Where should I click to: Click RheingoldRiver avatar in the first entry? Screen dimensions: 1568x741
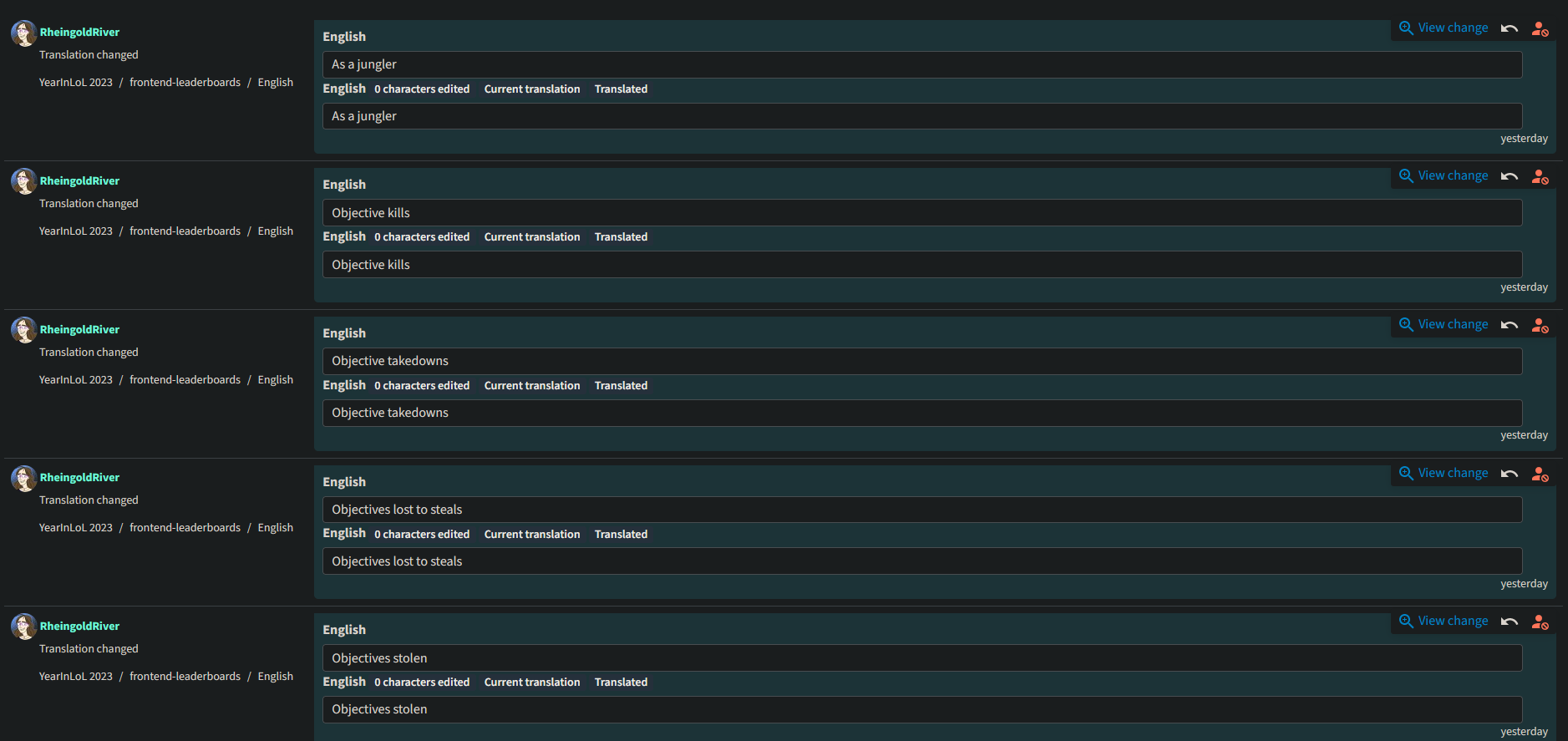pos(23,33)
